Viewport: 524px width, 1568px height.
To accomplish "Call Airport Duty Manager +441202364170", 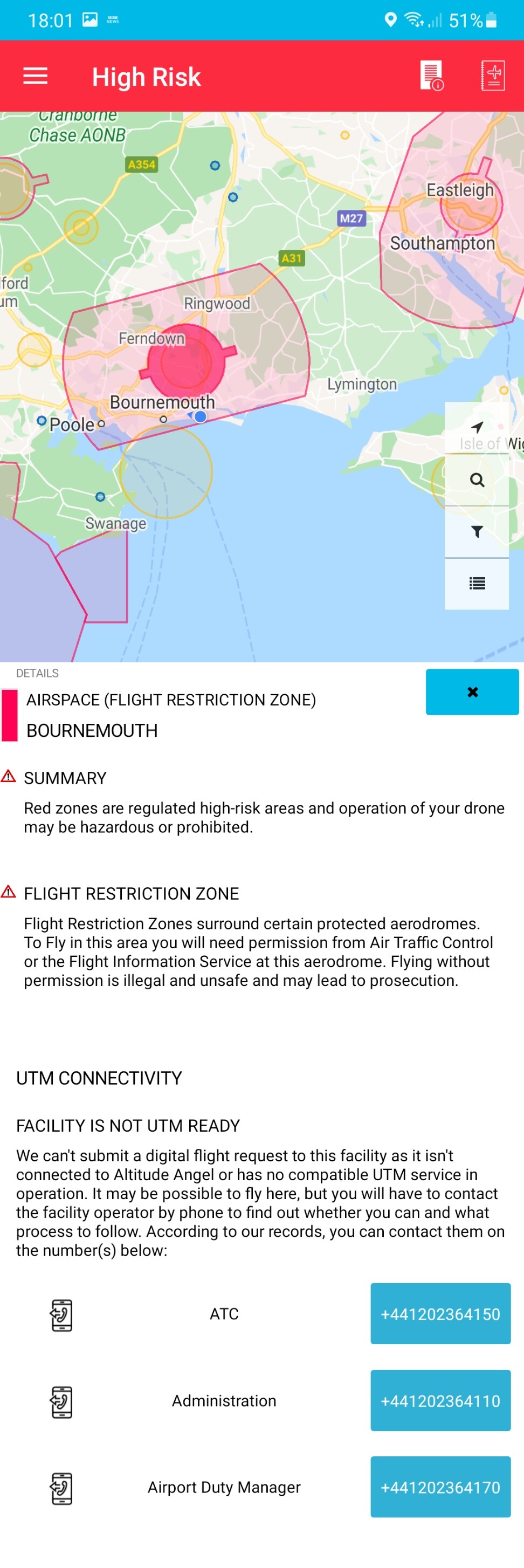I will click(x=440, y=1487).
